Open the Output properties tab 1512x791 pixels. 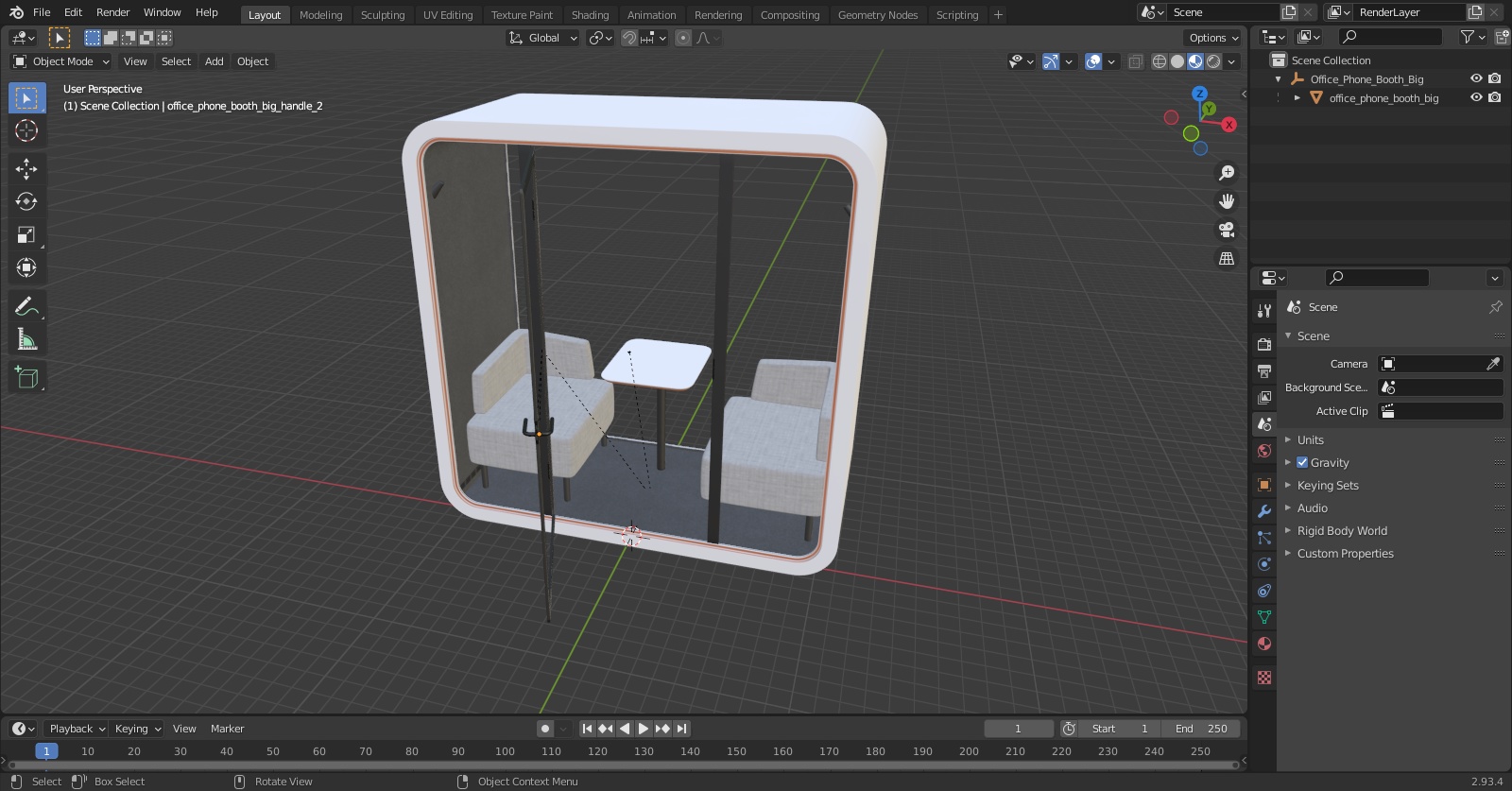(1263, 371)
